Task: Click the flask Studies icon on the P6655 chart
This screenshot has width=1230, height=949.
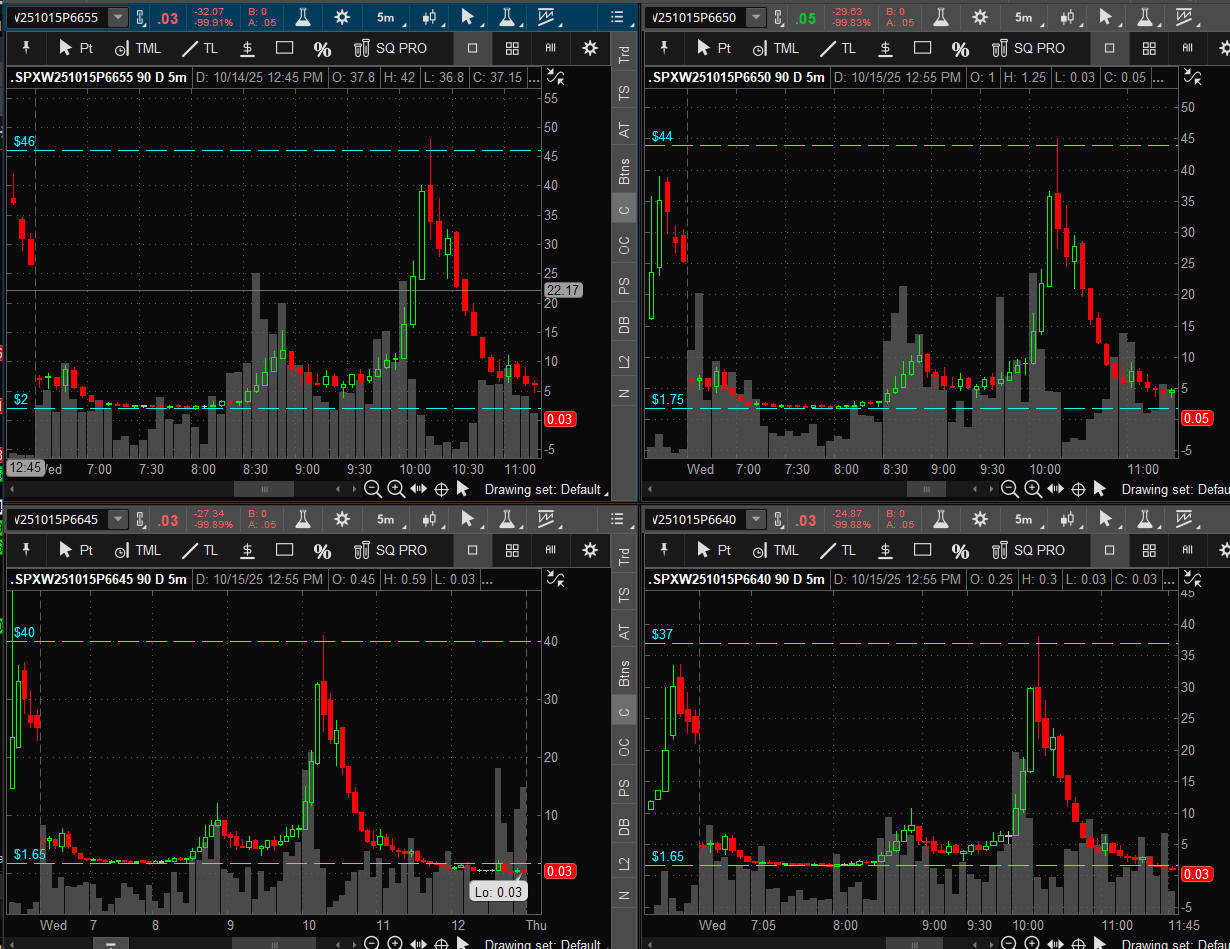Action: click(x=301, y=17)
